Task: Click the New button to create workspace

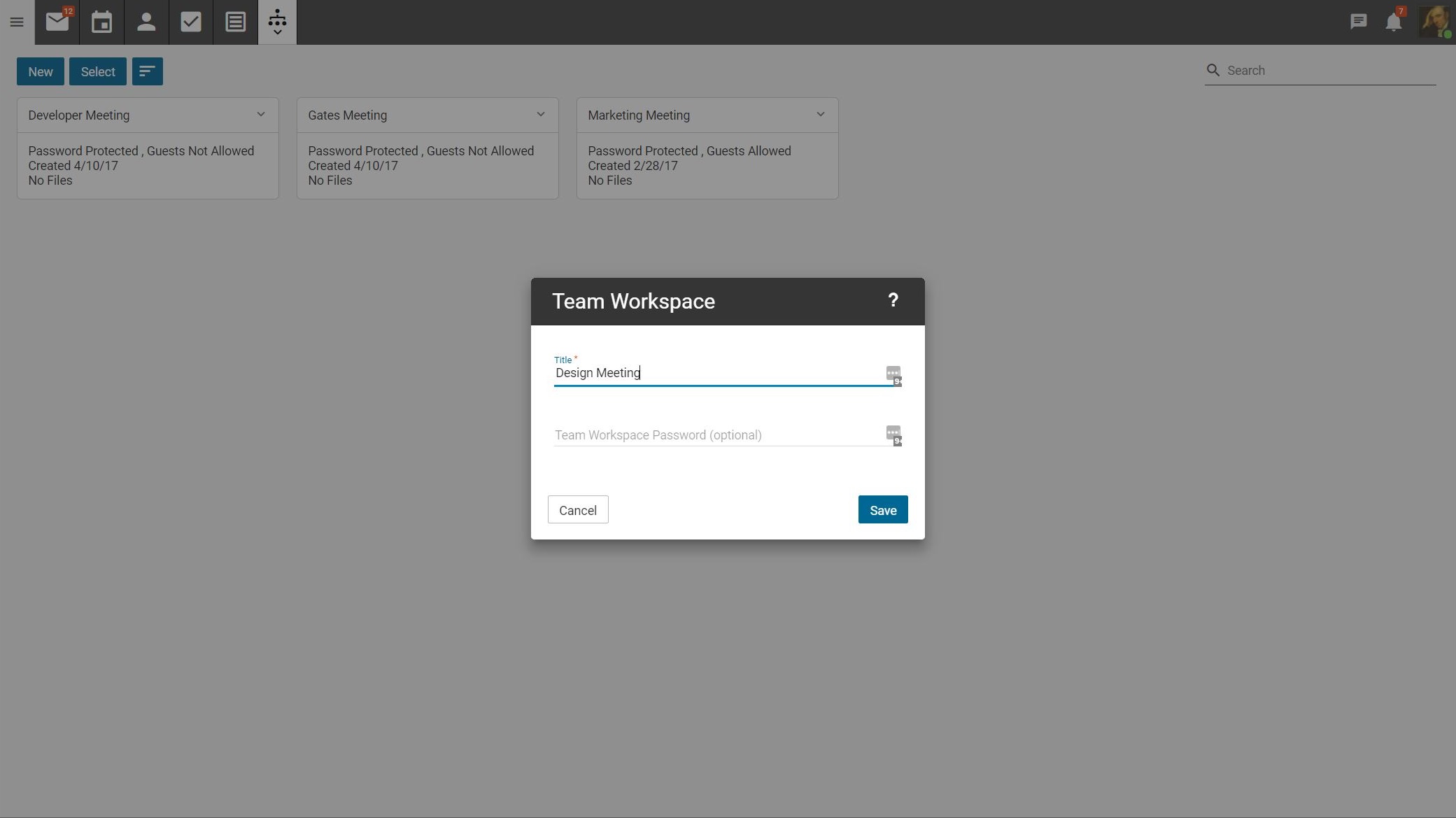Action: pos(40,71)
